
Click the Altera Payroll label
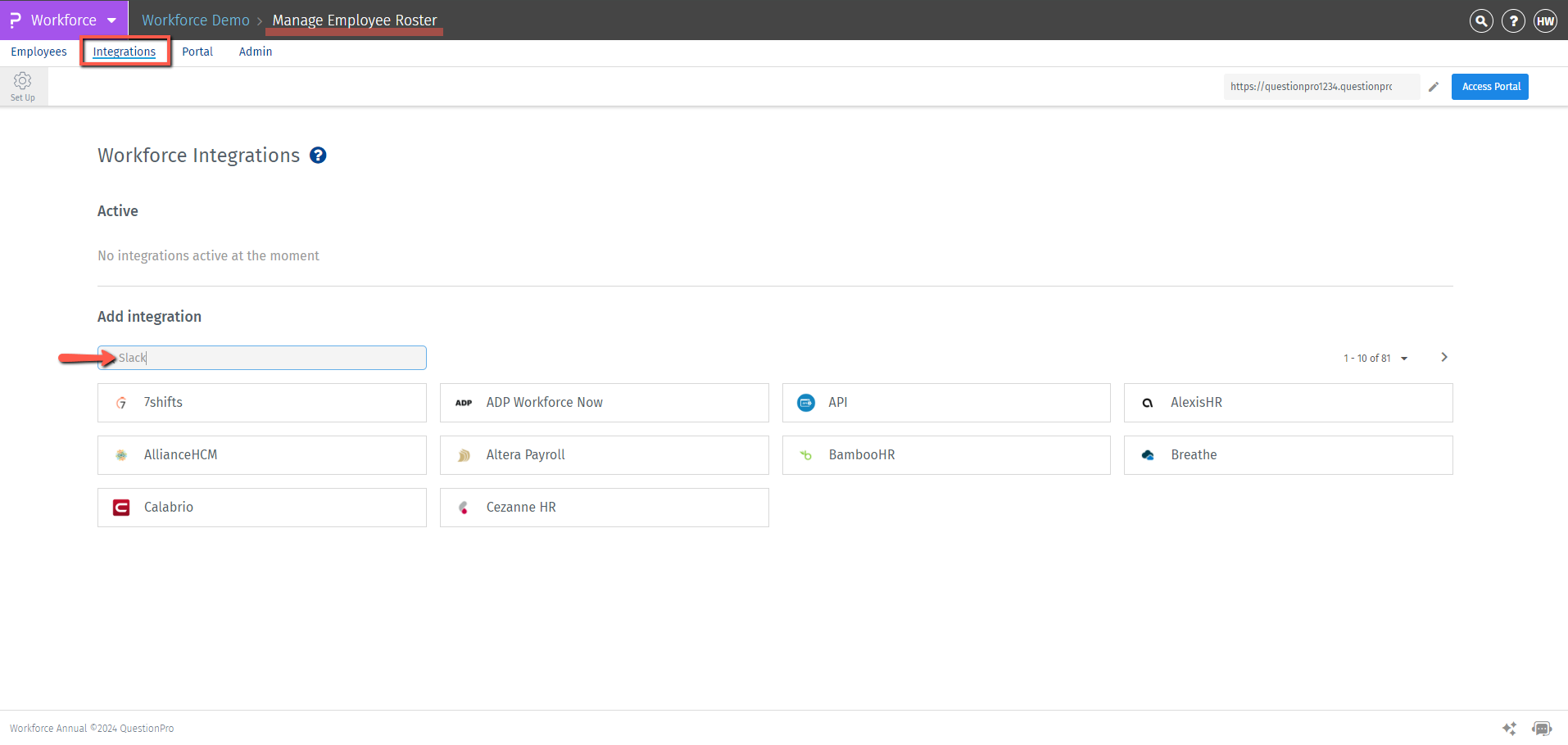526,455
